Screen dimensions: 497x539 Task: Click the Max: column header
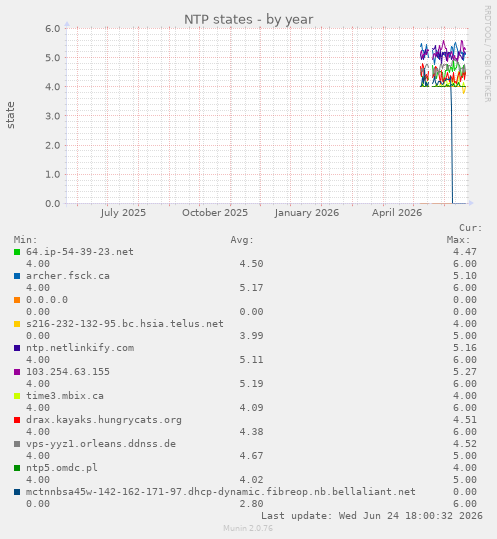459,240
